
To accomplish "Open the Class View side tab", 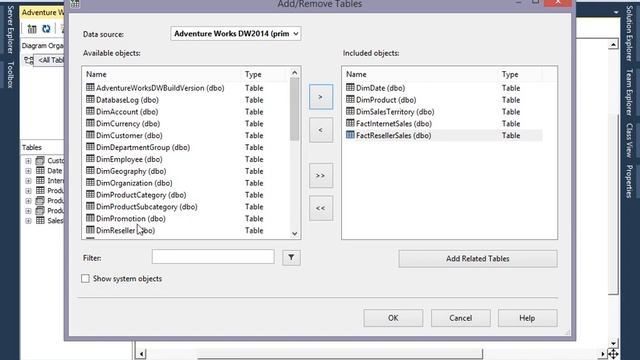I will (x=629, y=140).
